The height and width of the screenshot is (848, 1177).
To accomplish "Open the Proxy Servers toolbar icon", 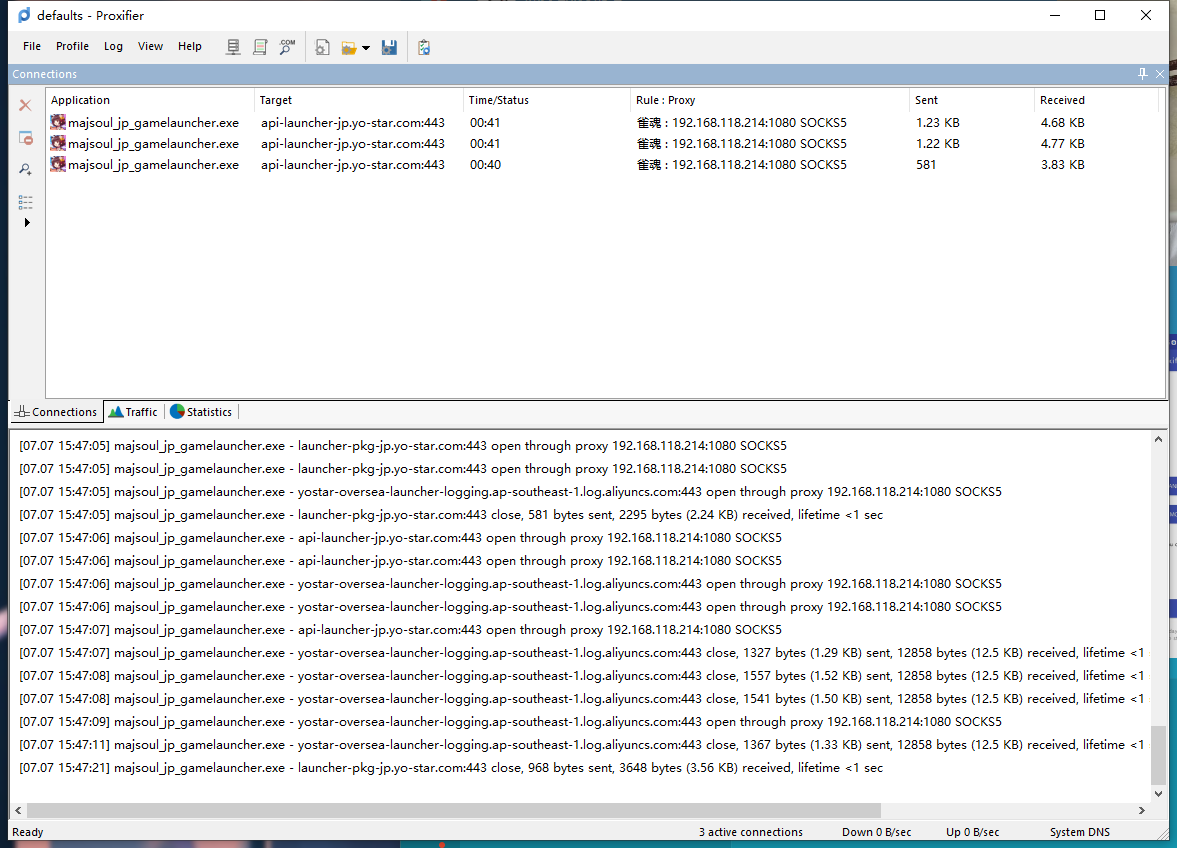I will coord(233,47).
